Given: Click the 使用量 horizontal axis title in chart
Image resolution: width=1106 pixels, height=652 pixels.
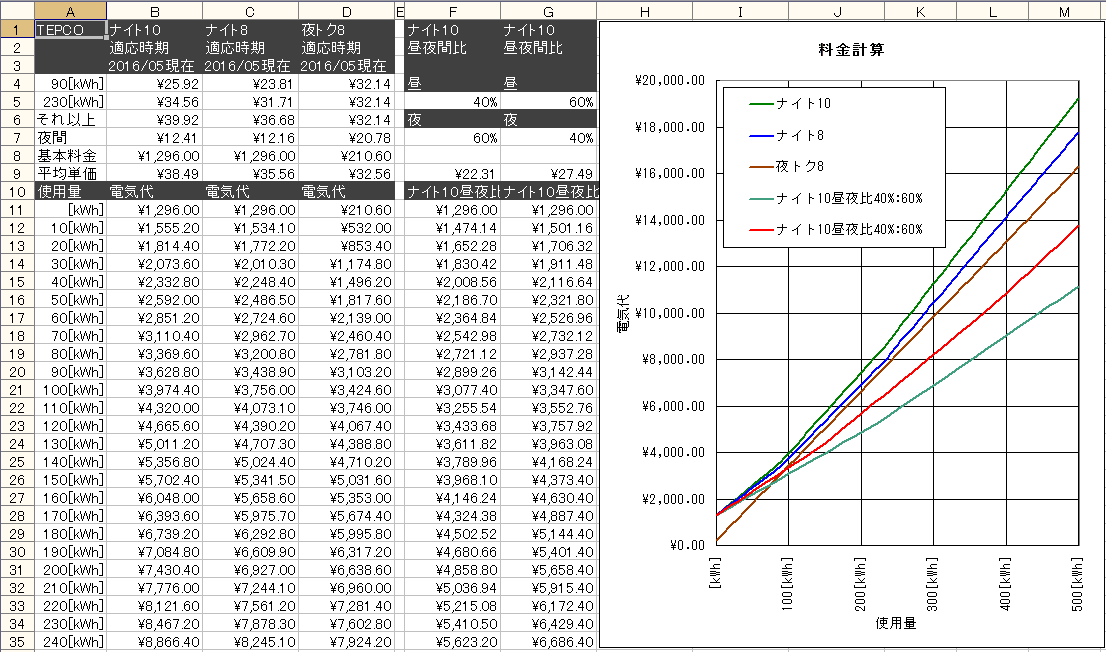Looking at the screenshot, I should [x=896, y=623].
